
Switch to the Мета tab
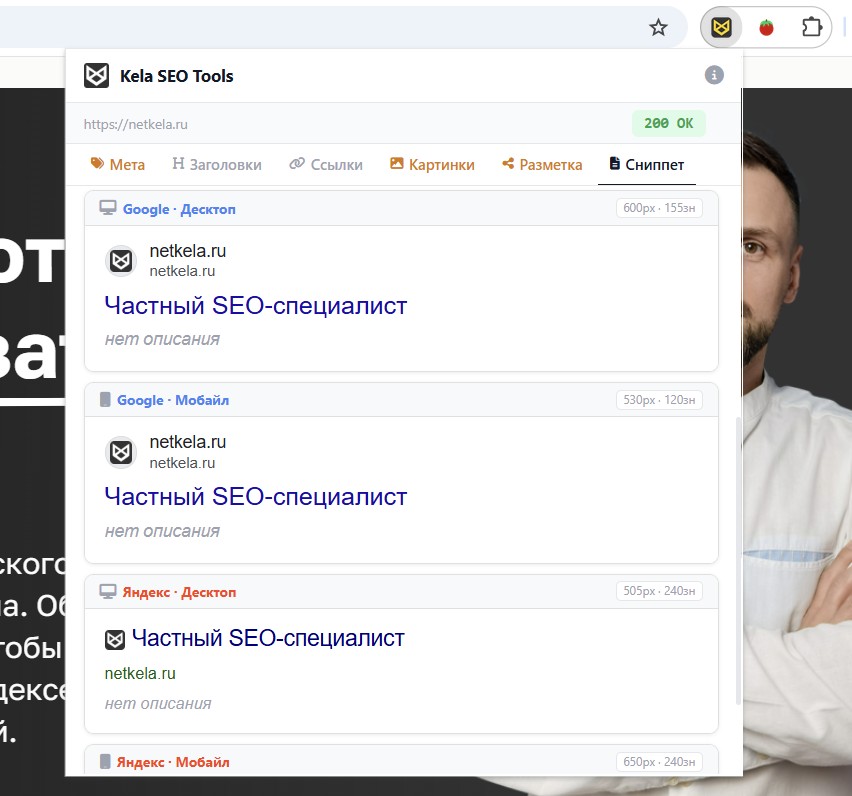(118, 164)
